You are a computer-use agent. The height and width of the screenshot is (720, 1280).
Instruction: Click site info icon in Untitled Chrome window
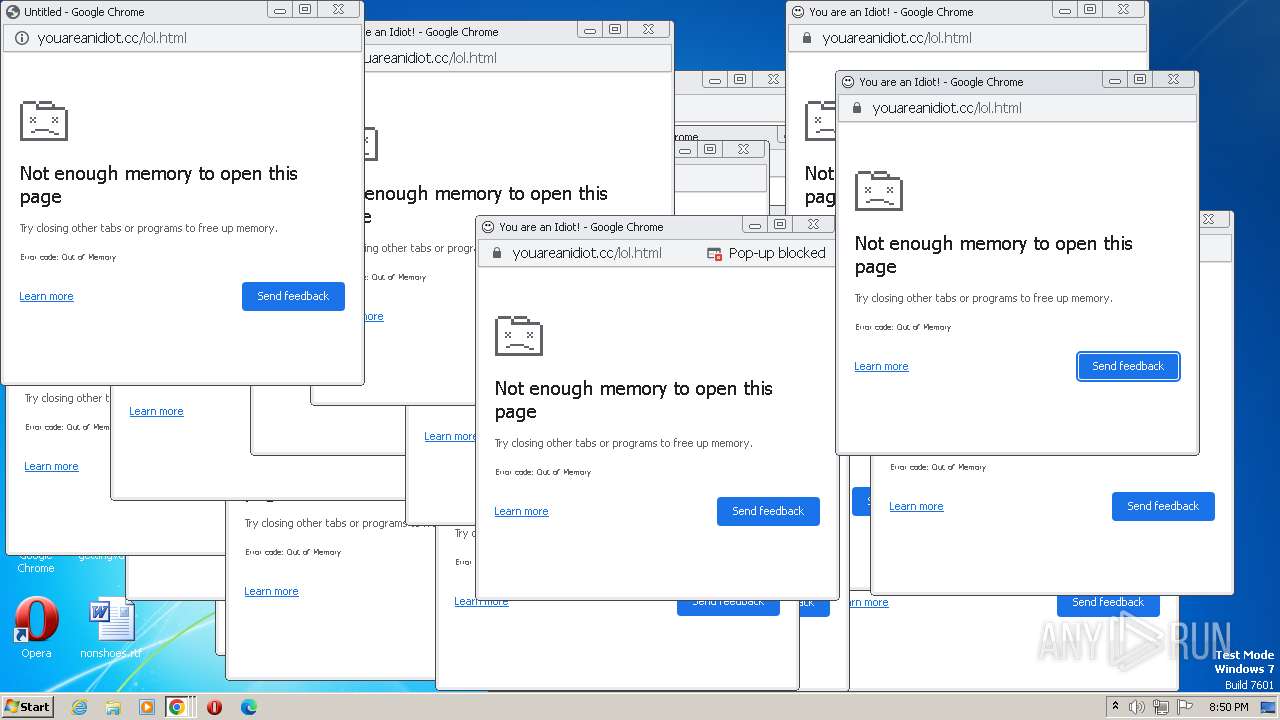pyautogui.click(x=21, y=38)
